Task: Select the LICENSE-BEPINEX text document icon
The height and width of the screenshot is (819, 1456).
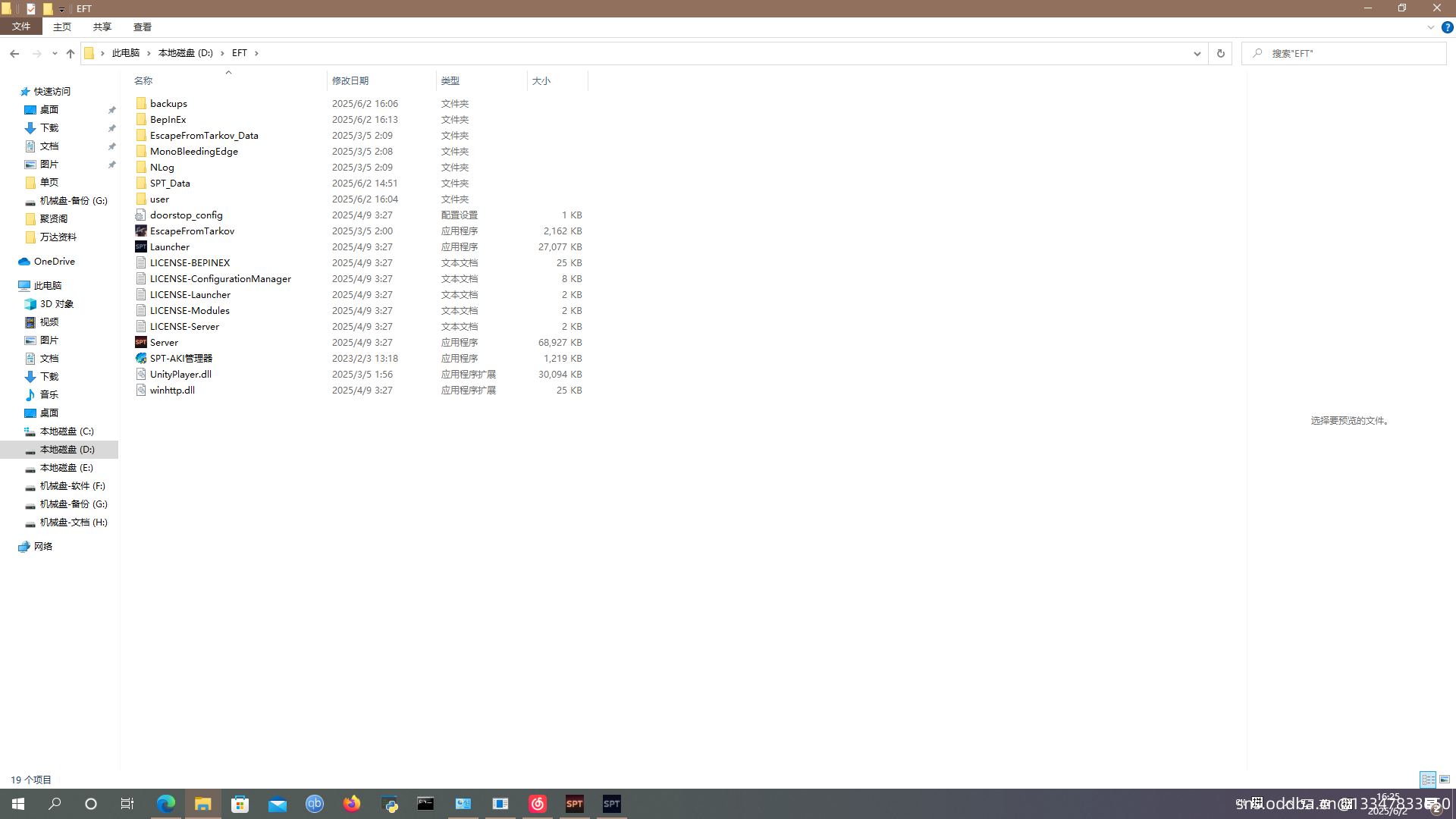Action: pos(141,262)
